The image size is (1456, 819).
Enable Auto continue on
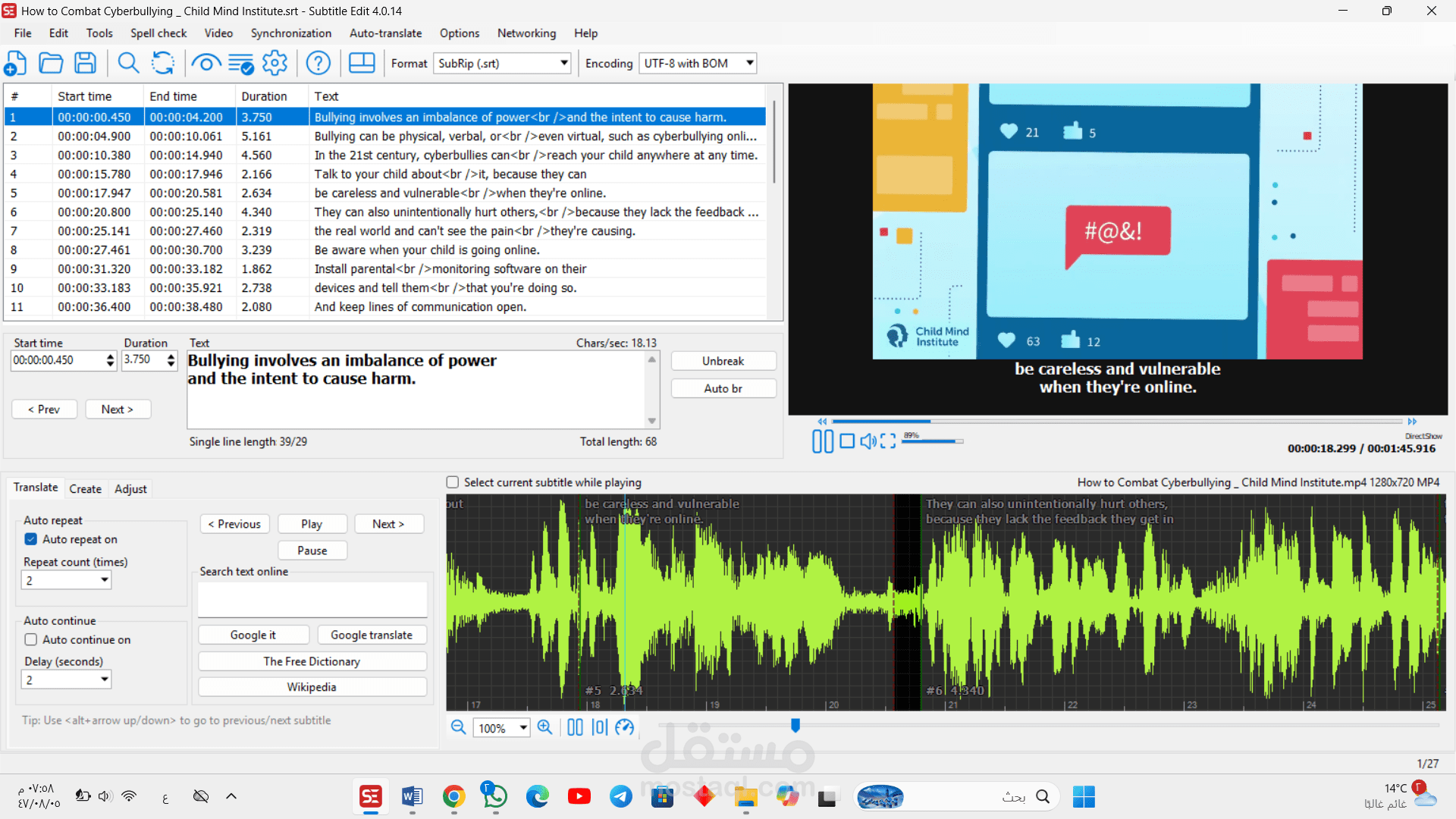30,639
